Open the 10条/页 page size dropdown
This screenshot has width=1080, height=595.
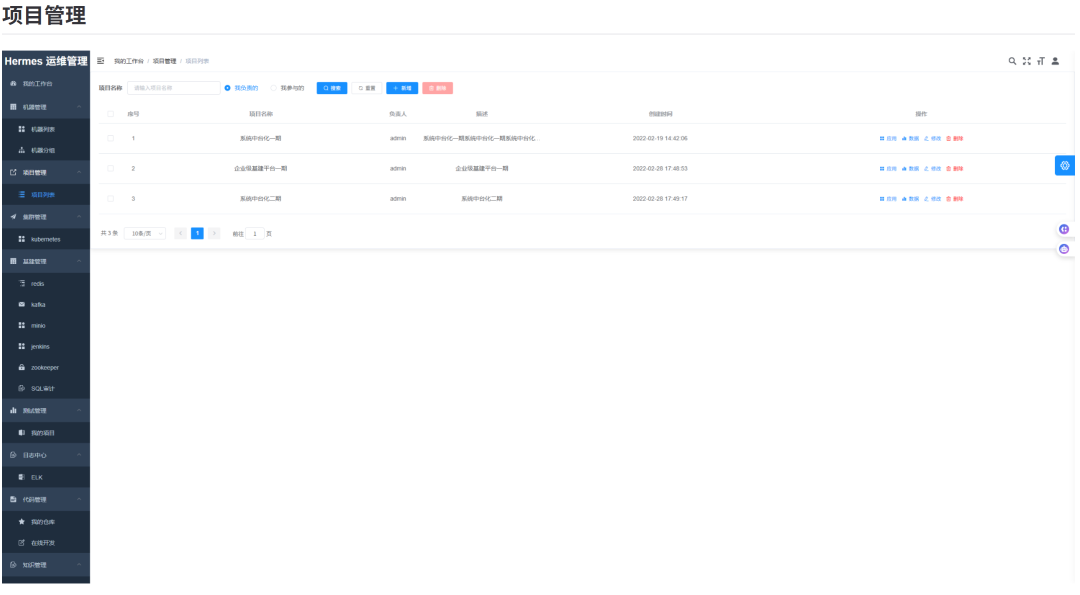tap(145, 233)
